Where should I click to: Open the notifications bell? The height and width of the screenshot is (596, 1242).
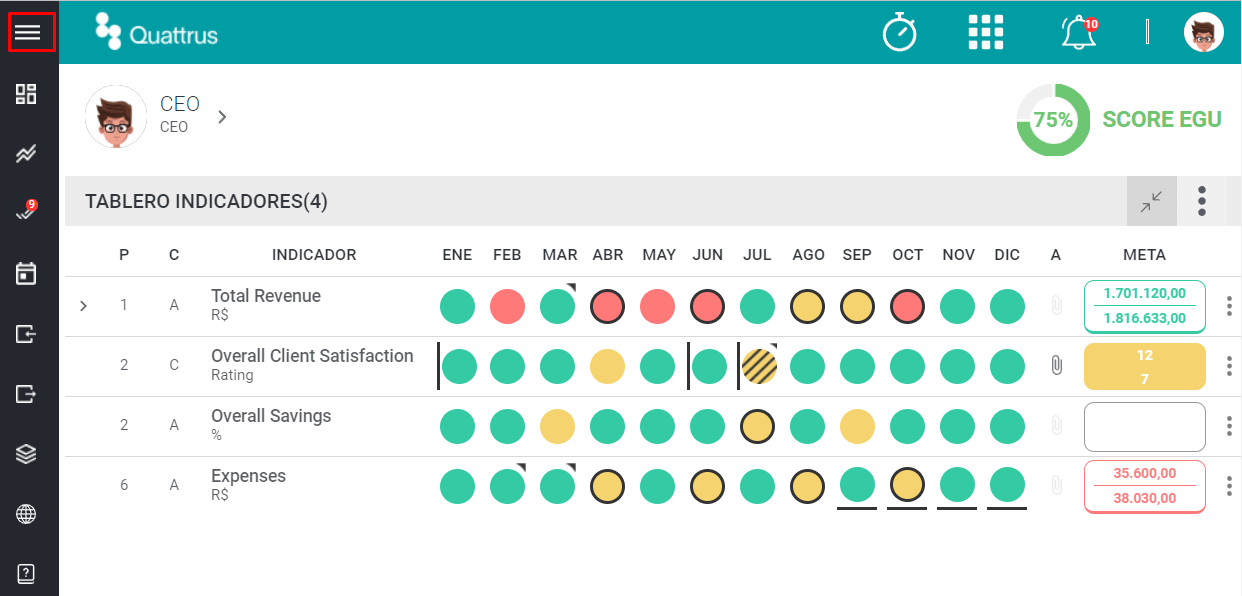[x=1078, y=33]
